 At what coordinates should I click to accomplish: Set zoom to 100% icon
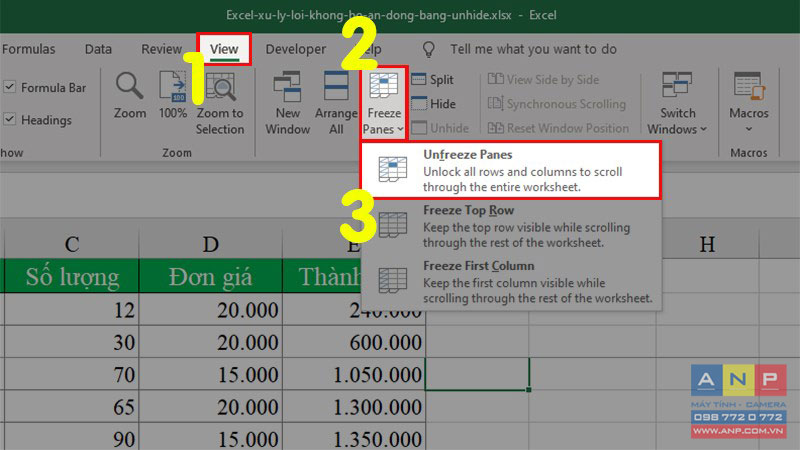[x=172, y=85]
